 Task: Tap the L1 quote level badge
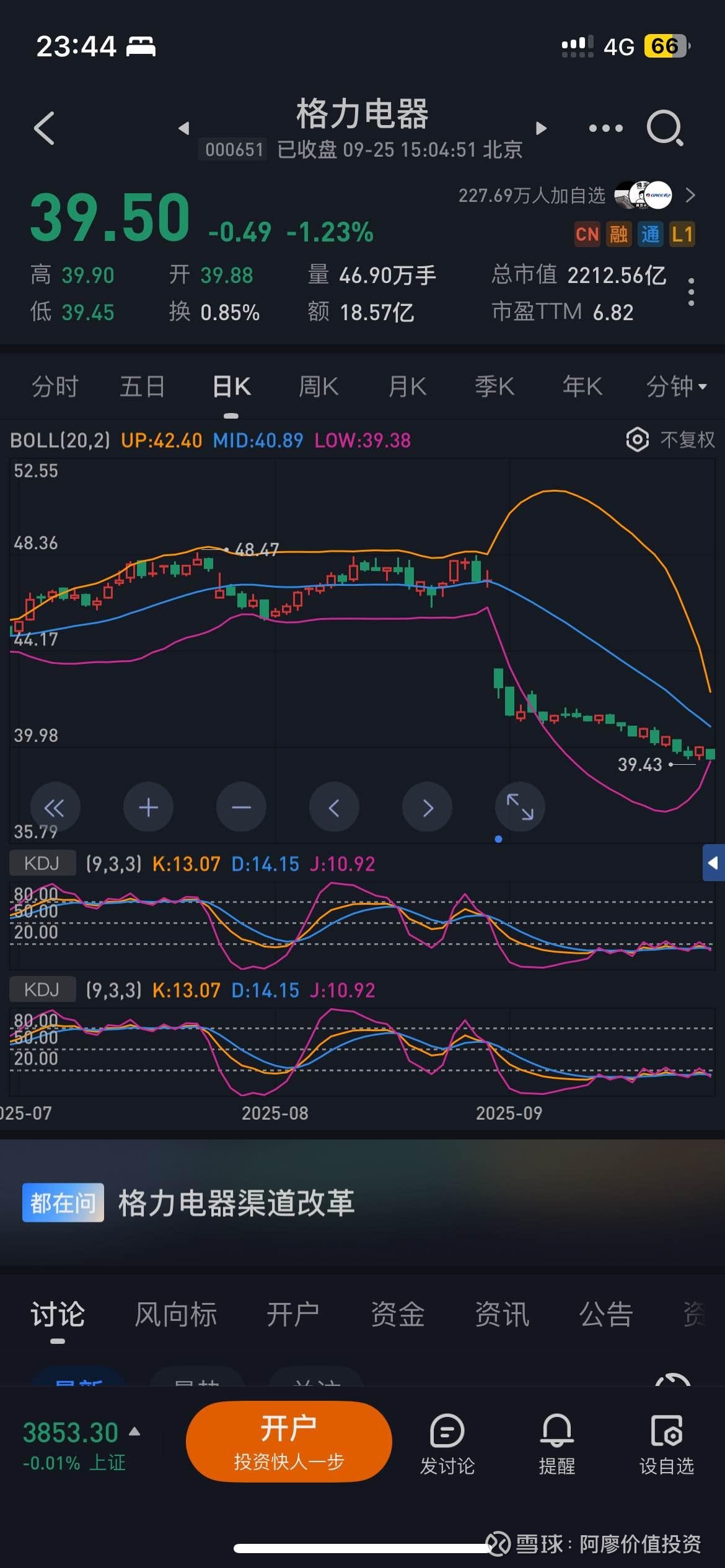click(682, 234)
